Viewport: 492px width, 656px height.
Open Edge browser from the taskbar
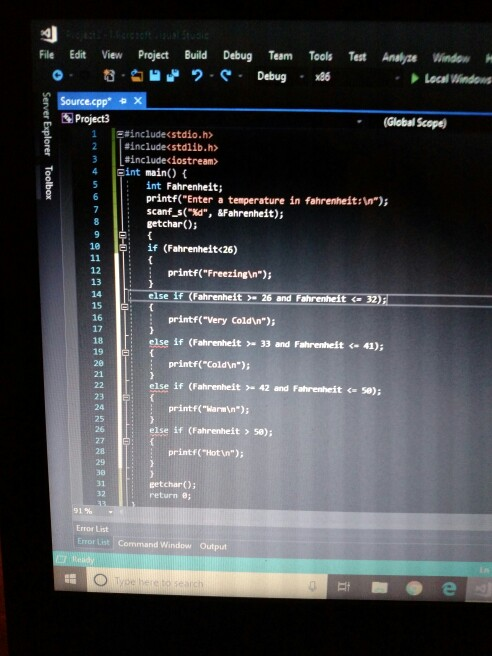coord(449,589)
